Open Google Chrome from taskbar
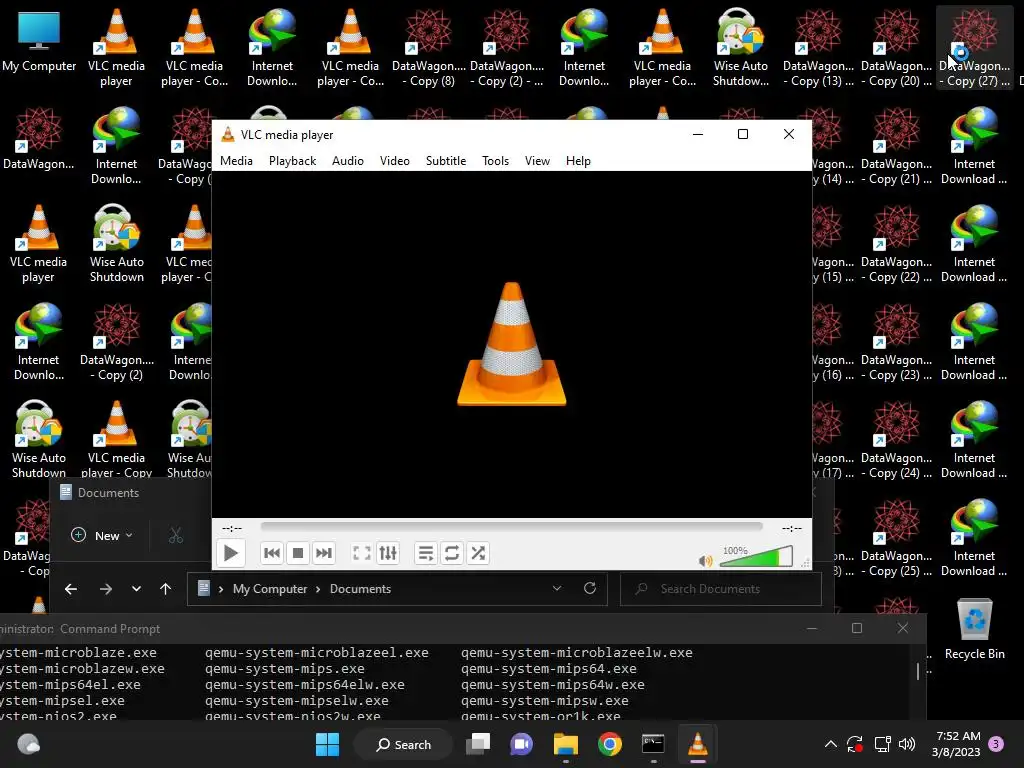Screen dimensions: 1024x768 click(x=609, y=744)
